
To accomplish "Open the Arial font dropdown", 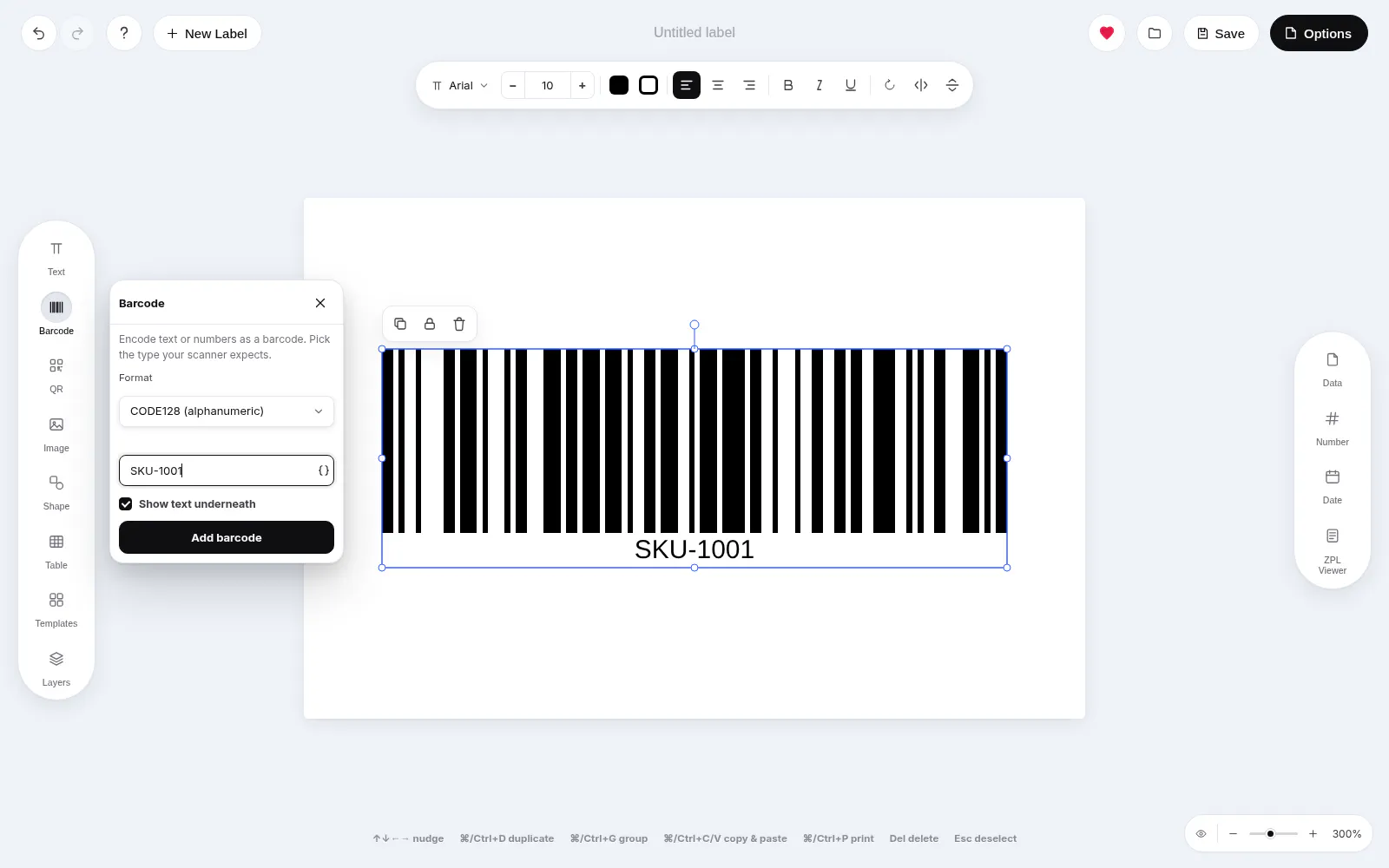I will [460, 85].
